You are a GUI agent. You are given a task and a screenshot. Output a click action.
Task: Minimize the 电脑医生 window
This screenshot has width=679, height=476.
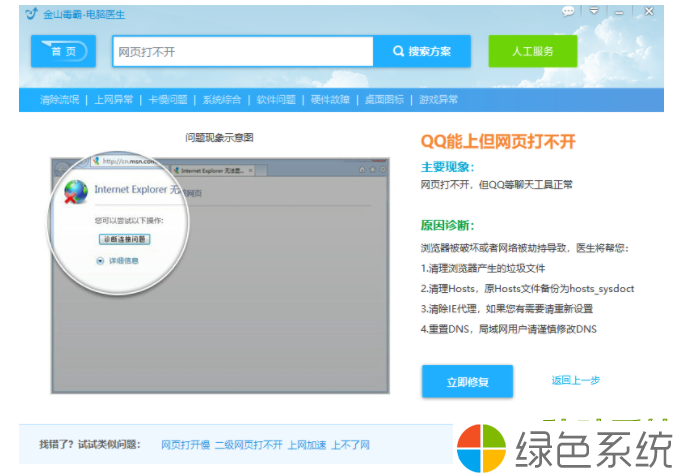(619, 12)
